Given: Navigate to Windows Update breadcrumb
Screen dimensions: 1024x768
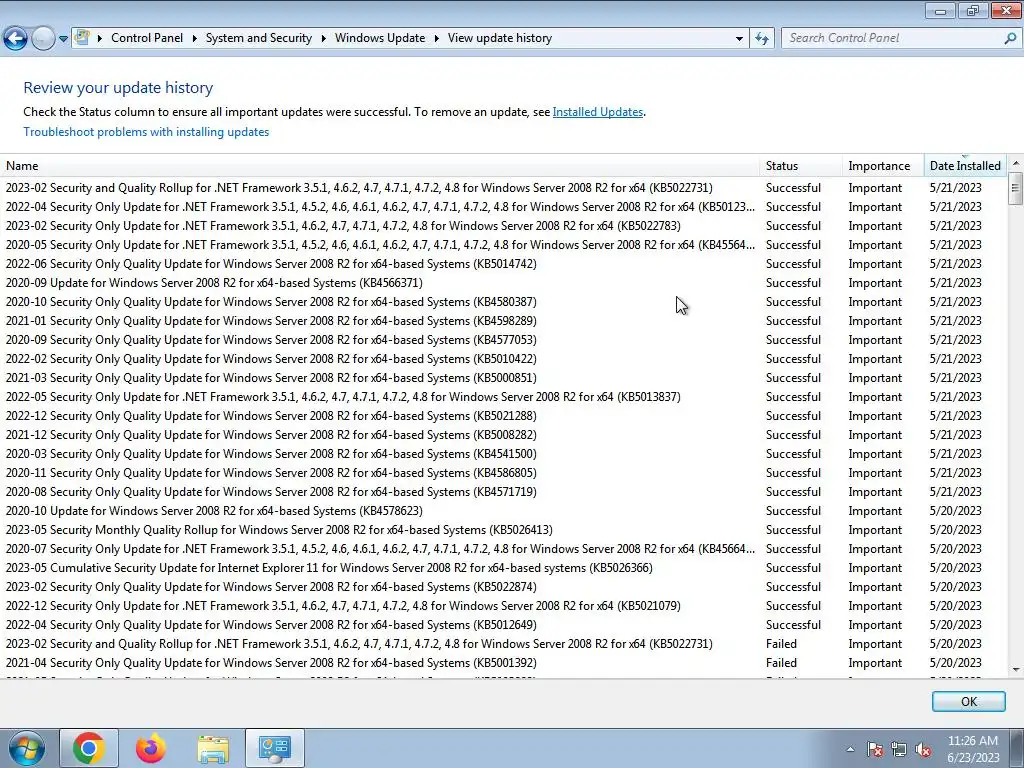Looking at the screenshot, I should pyautogui.click(x=379, y=38).
